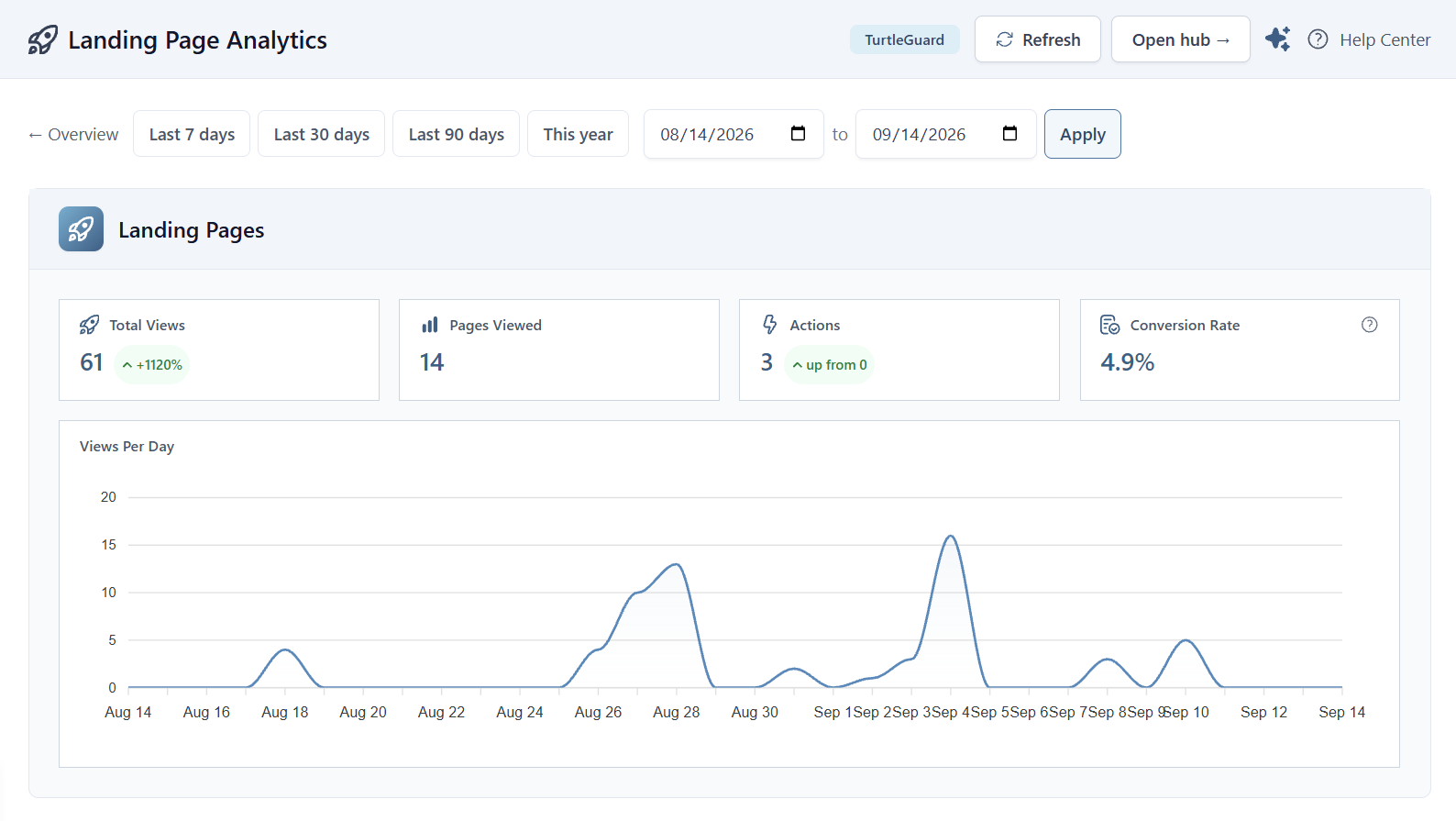The image size is (1456, 821).
Task: Click the Pages Viewed value 14
Action: click(432, 362)
